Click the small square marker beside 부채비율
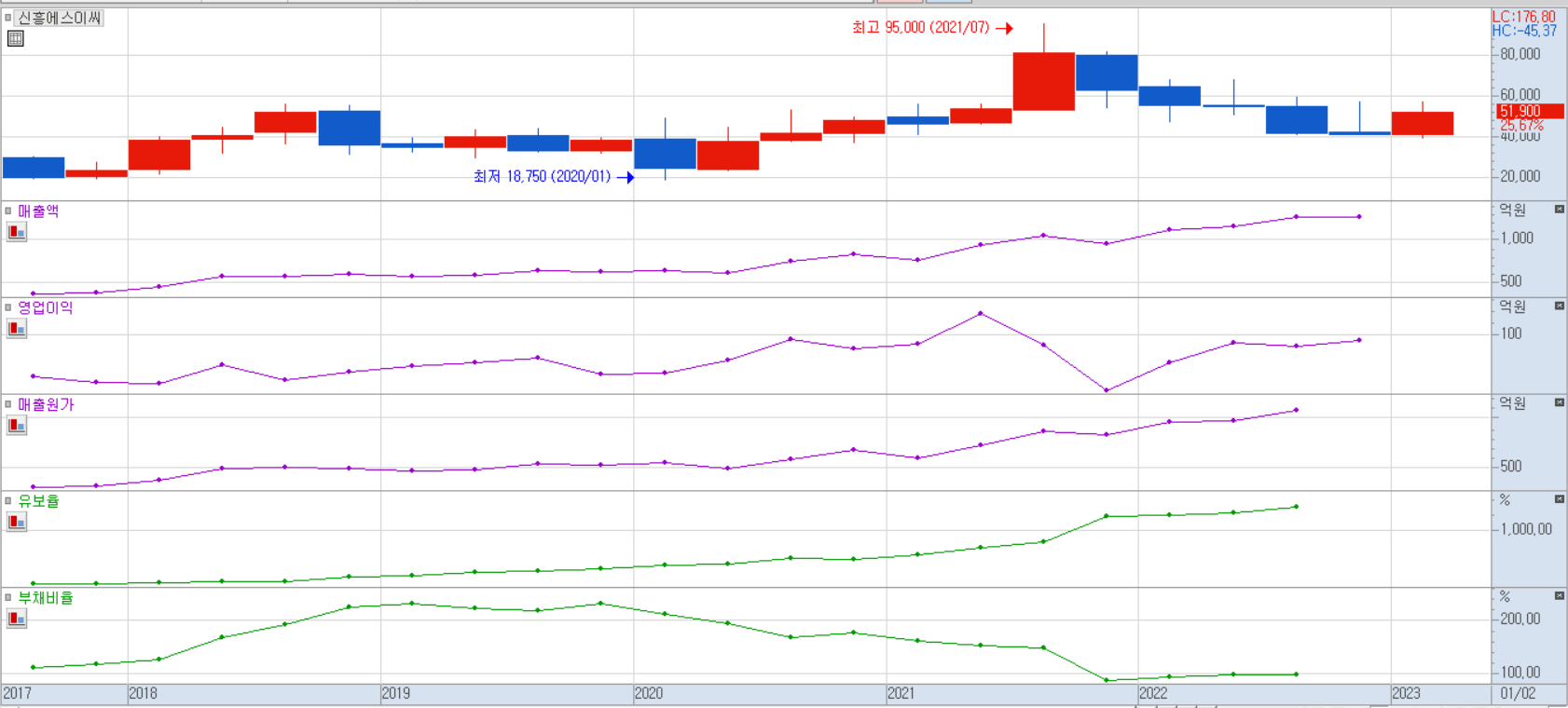The width and height of the screenshot is (1568, 708). [8, 597]
